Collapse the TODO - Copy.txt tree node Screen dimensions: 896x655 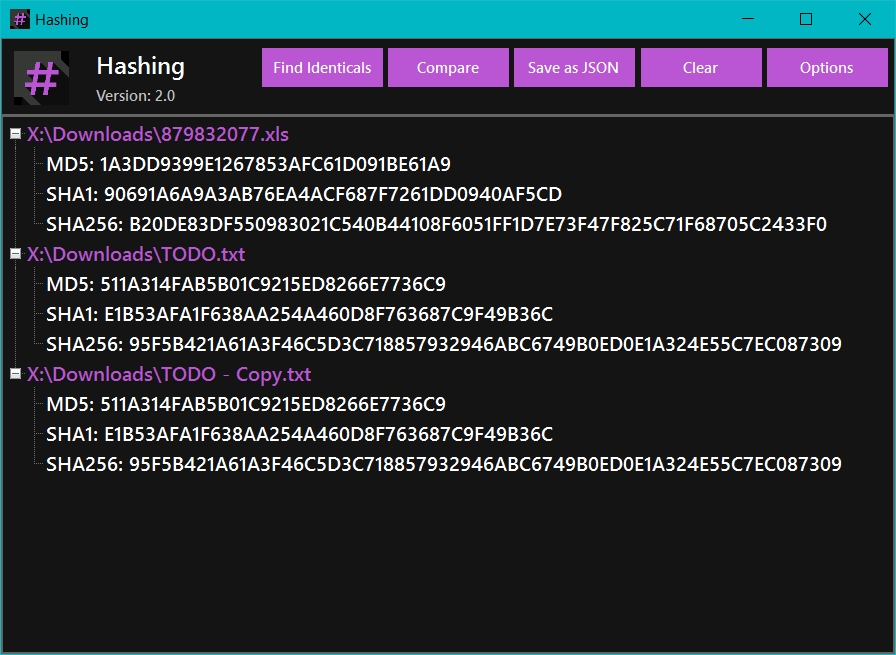click(15, 374)
